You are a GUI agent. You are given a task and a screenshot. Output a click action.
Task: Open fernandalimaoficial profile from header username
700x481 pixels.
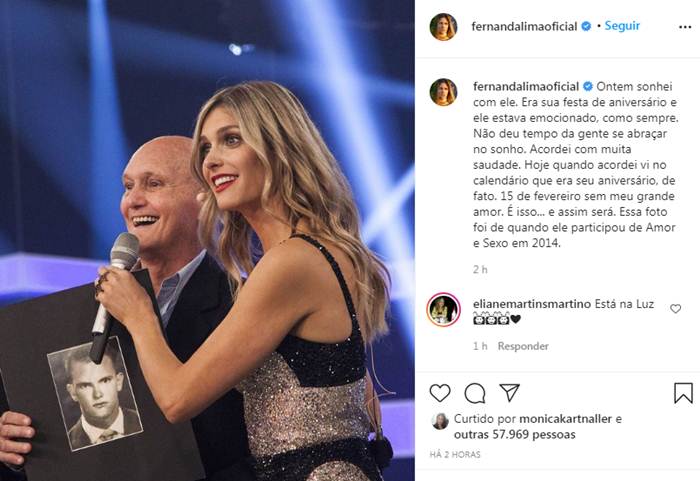tap(524, 26)
